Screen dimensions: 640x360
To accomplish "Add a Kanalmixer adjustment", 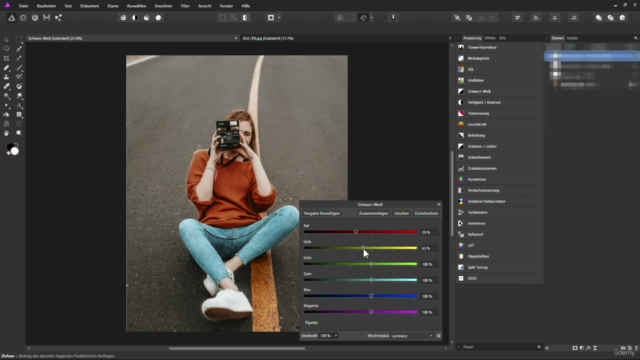I will coord(500,179).
